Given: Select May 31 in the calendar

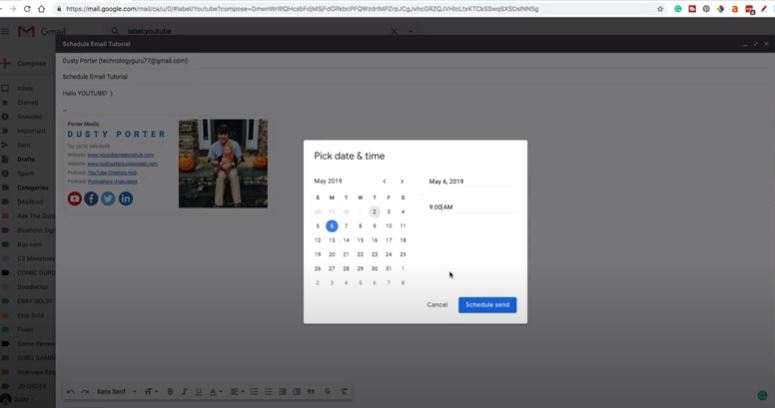Looking at the screenshot, I should click(x=388, y=269).
